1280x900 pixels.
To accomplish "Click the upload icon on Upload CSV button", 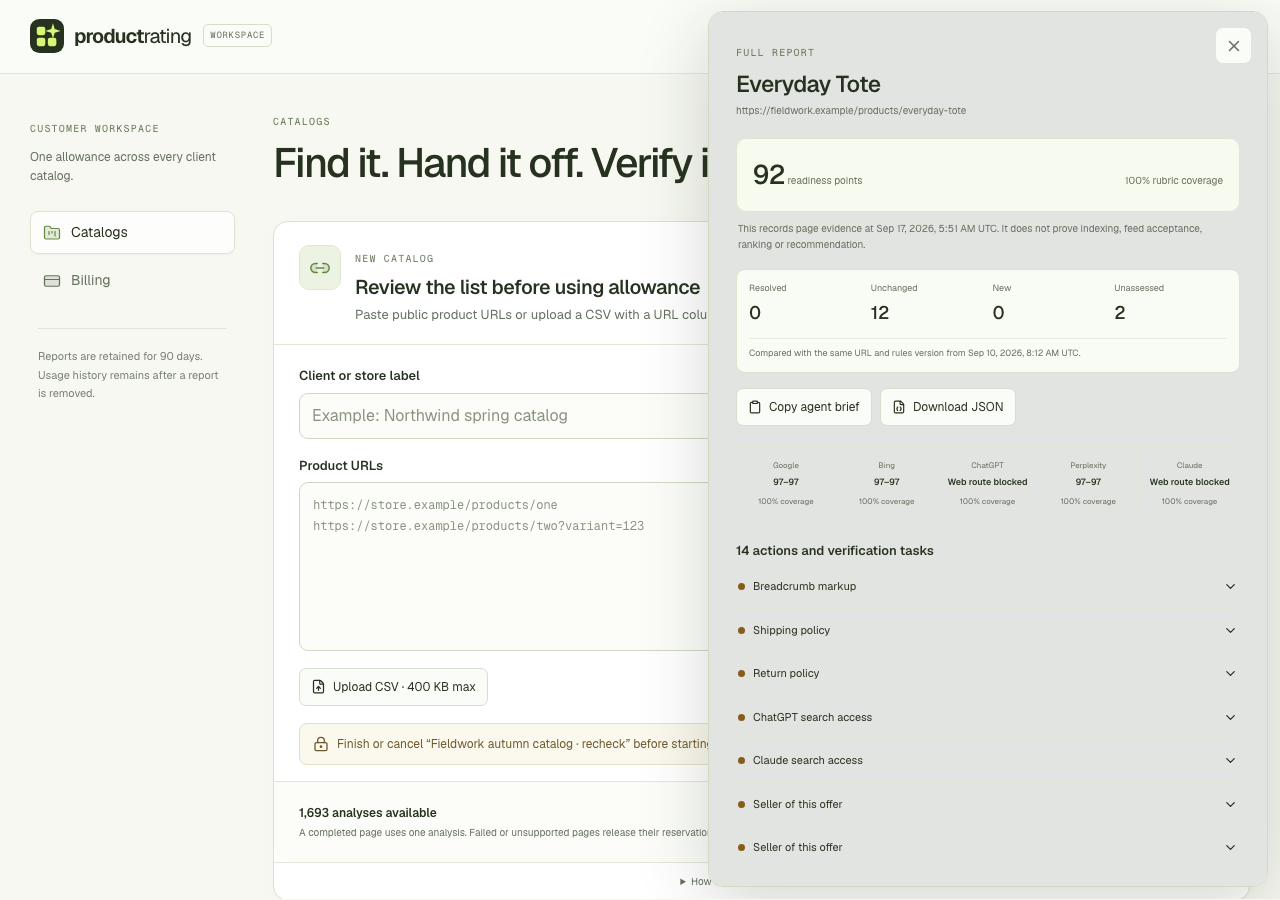I will (x=319, y=687).
